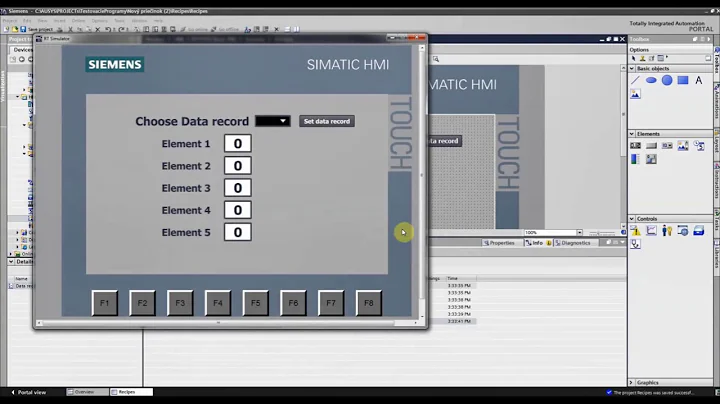Open the Edit menu
Image resolution: width=720 pixels, height=404 pixels.
coord(27,21)
